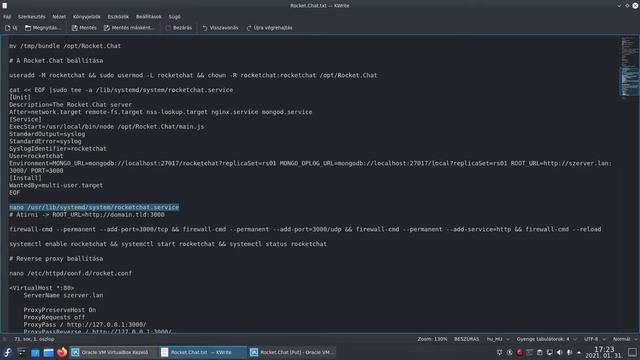Click the '# Atirni -> ROOT_URL' comment line

point(87,215)
